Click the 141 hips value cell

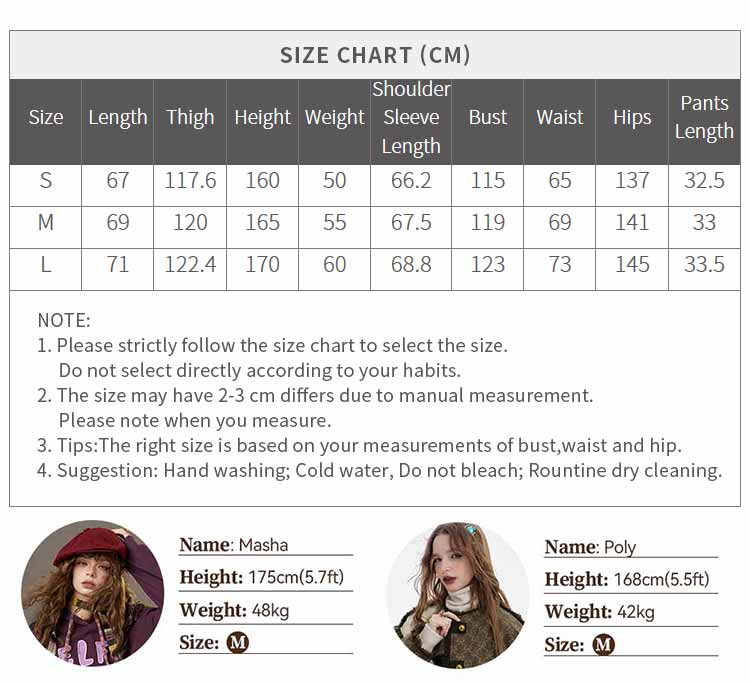point(632,222)
